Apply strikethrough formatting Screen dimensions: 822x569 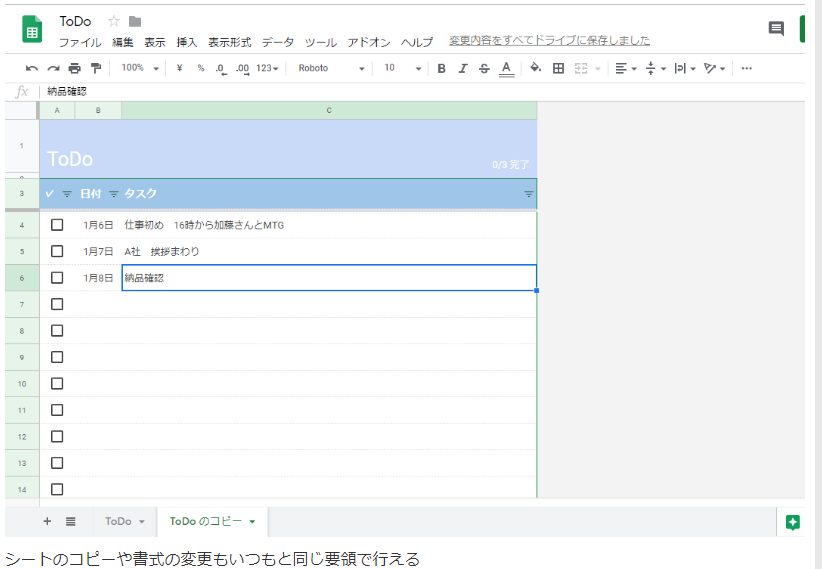point(484,68)
